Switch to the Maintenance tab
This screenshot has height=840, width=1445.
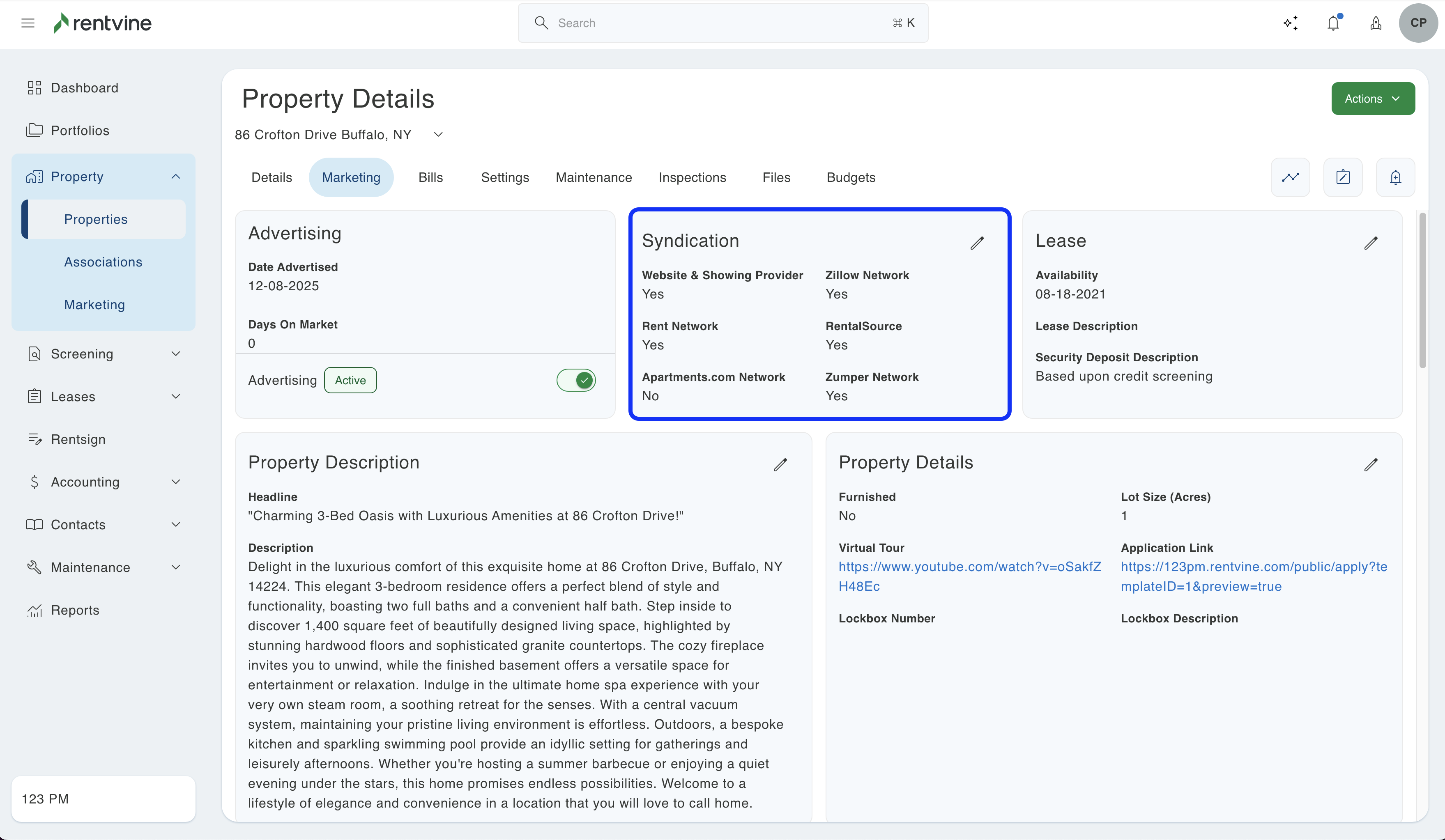coord(594,177)
